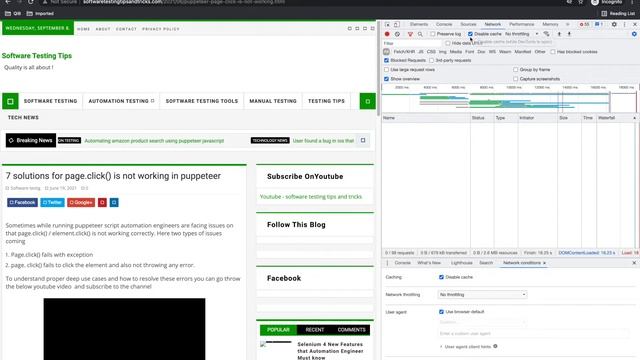Image resolution: width=640 pixels, height=360 pixels.
Task: Stop recording network log with red button
Action: click(x=387, y=34)
